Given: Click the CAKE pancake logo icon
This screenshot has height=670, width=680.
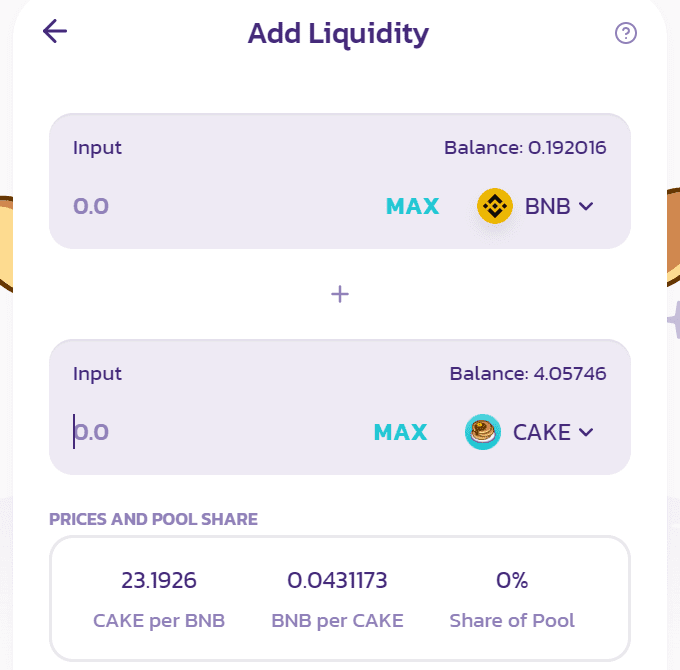Looking at the screenshot, I should coord(483,432).
